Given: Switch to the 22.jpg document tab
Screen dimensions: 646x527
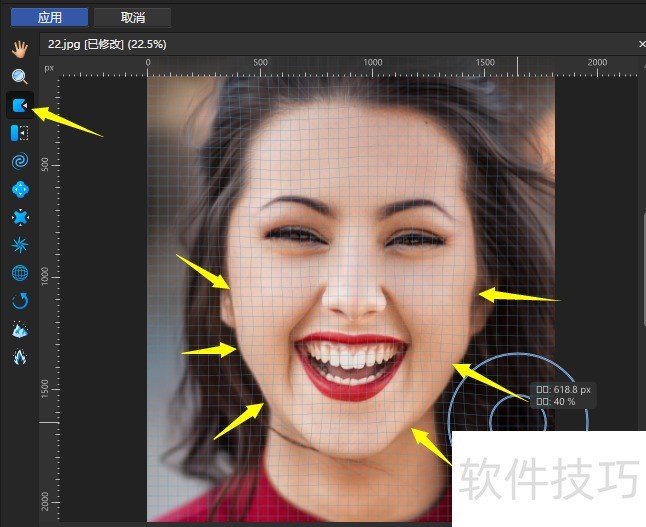Looking at the screenshot, I should [x=107, y=44].
